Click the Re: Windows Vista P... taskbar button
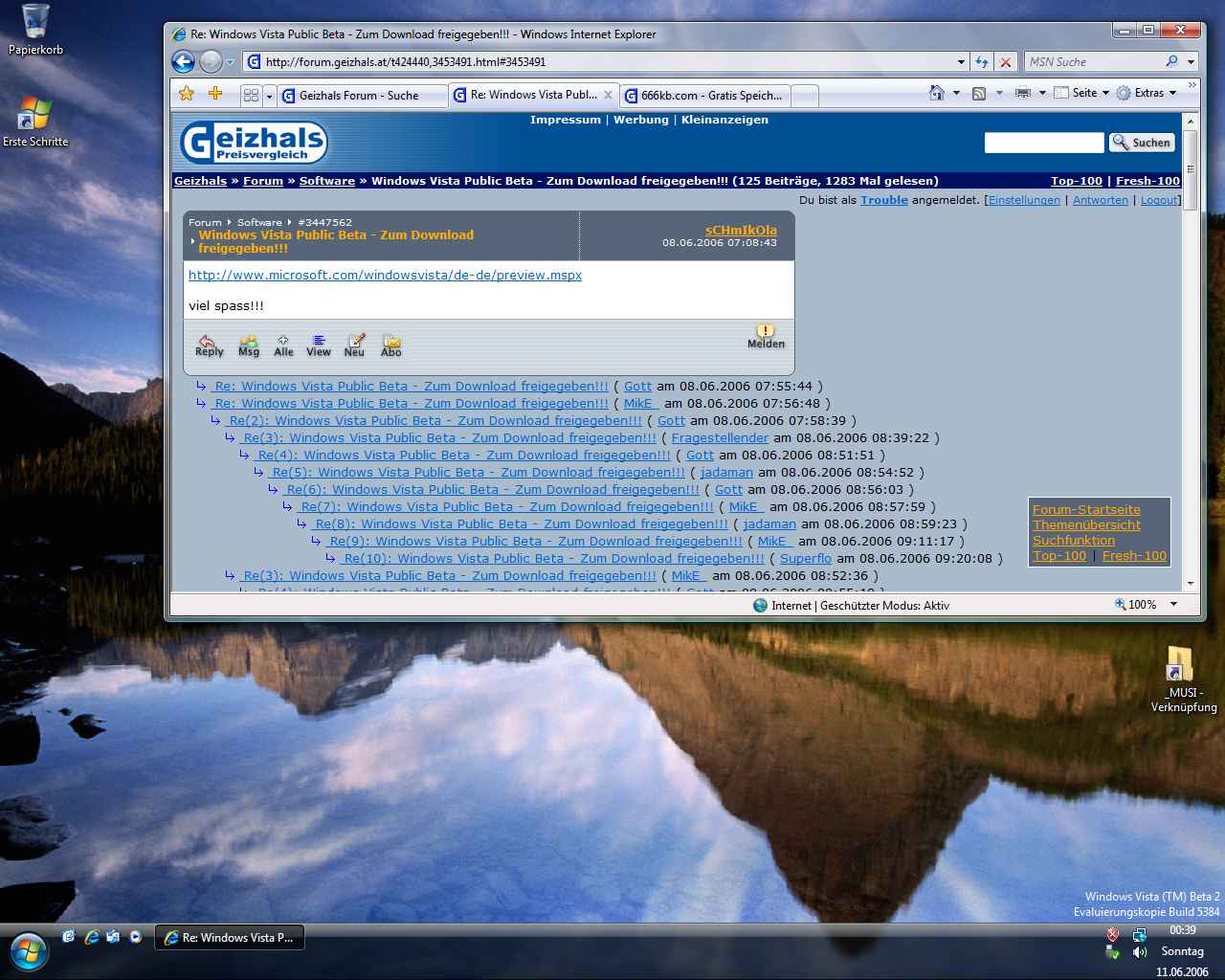 coord(230,938)
